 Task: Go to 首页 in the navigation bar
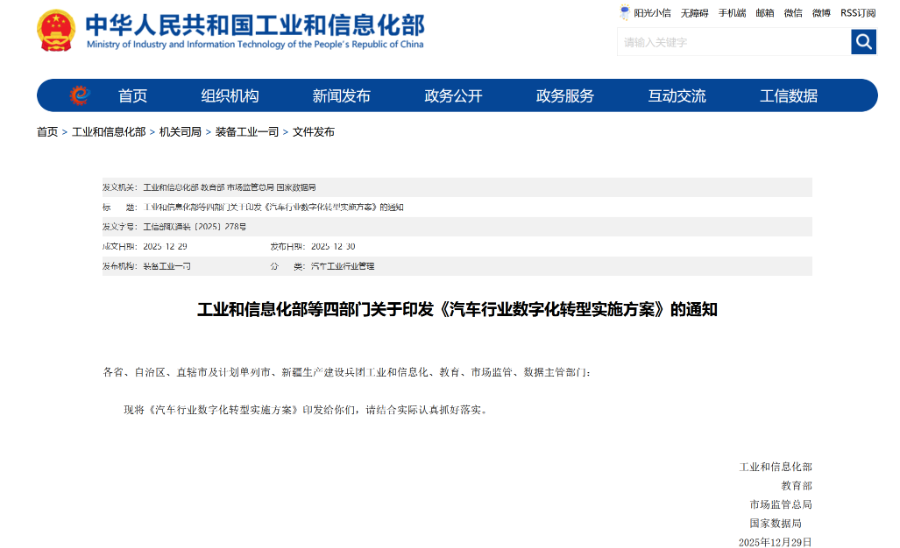pyautogui.click(x=132, y=96)
